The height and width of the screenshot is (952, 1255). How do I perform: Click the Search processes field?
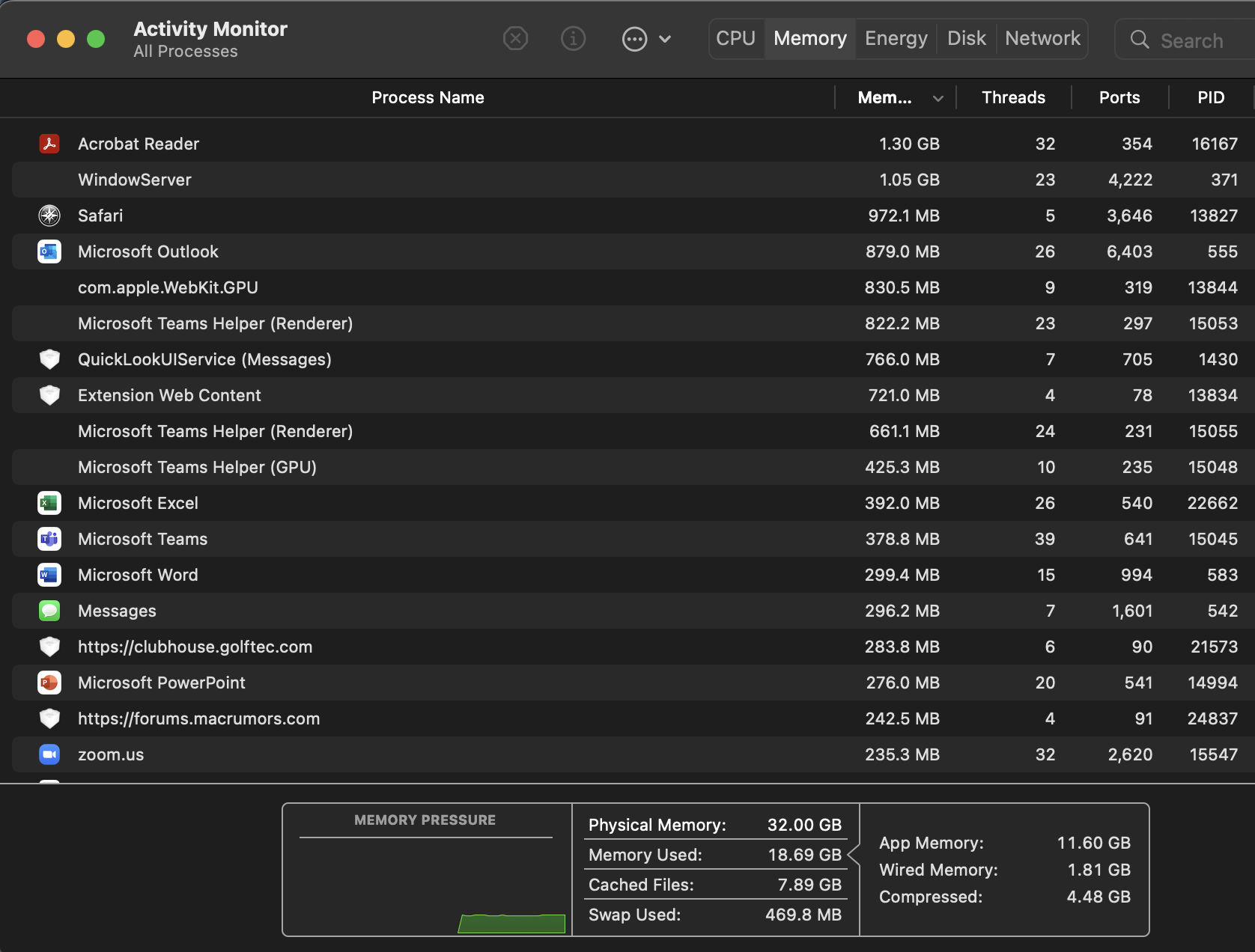pyautogui.click(x=1191, y=40)
